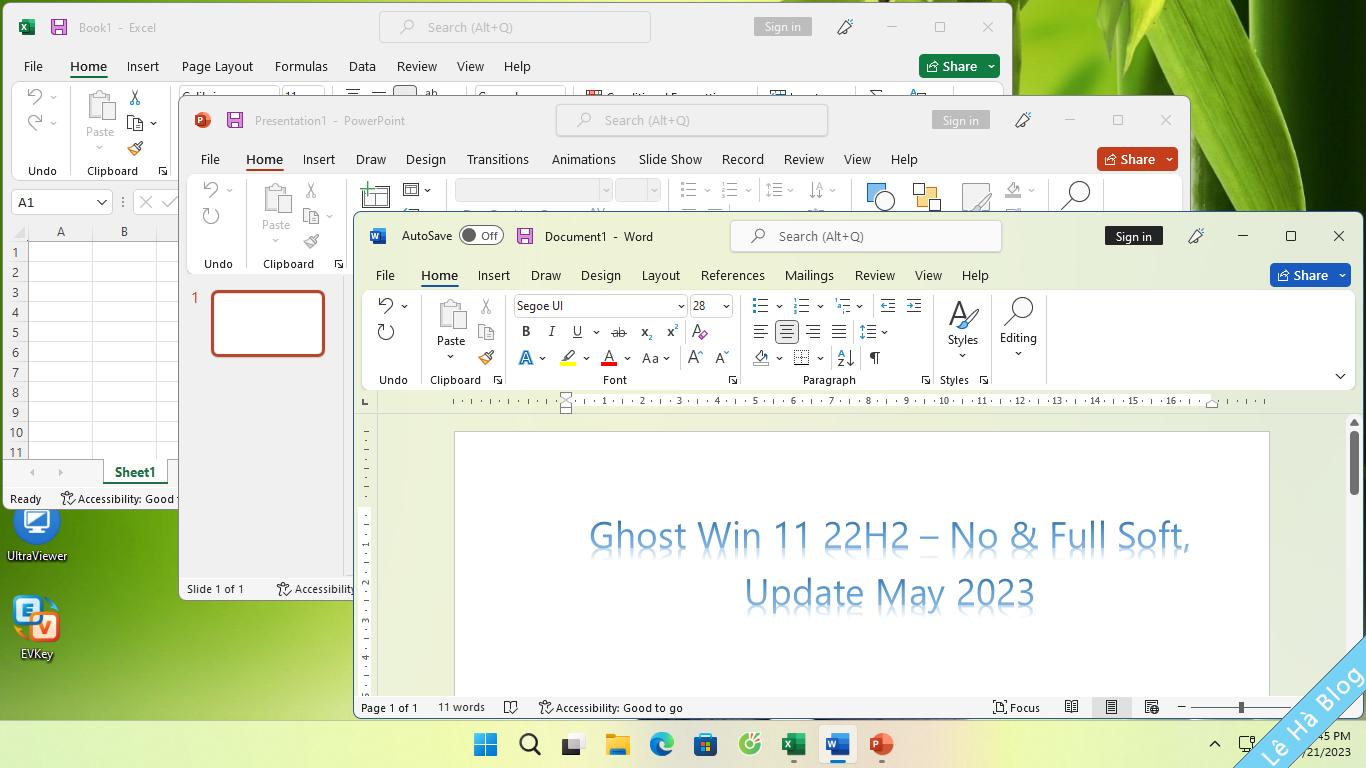The height and width of the screenshot is (768, 1366).
Task: Toggle Center alignment in Word
Action: point(787,332)
